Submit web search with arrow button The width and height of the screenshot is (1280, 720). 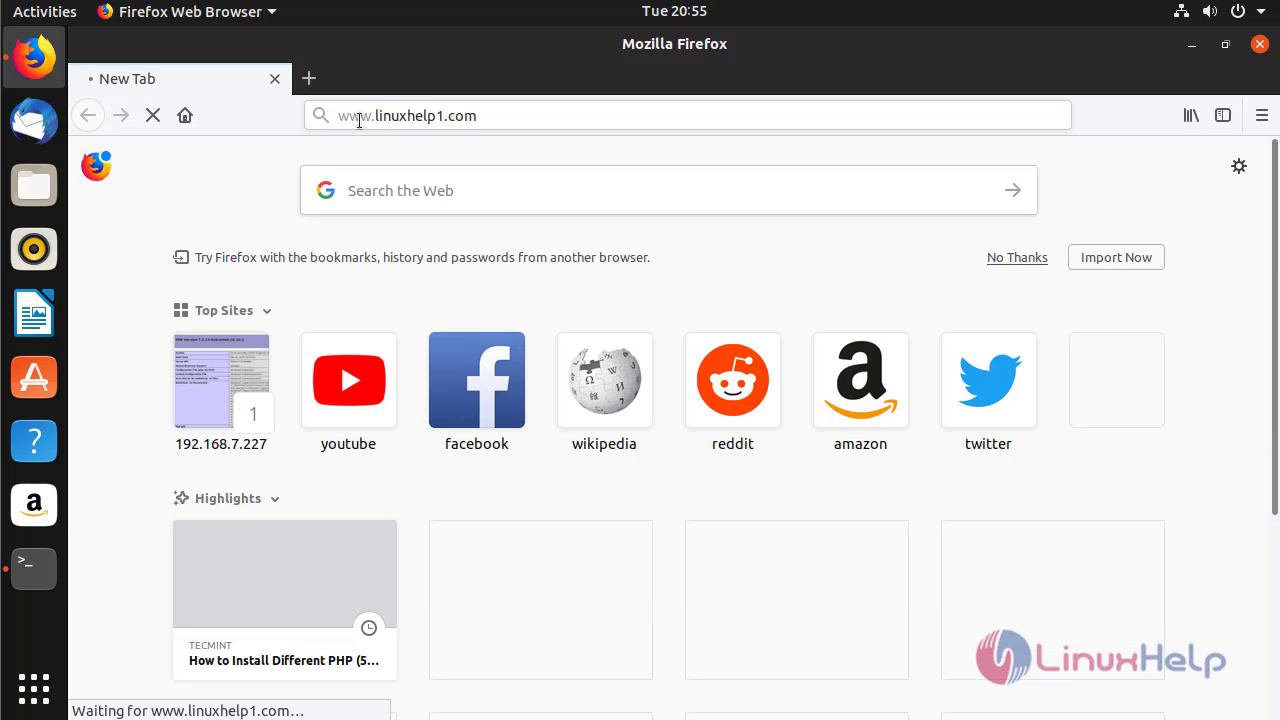[1013, 190]
